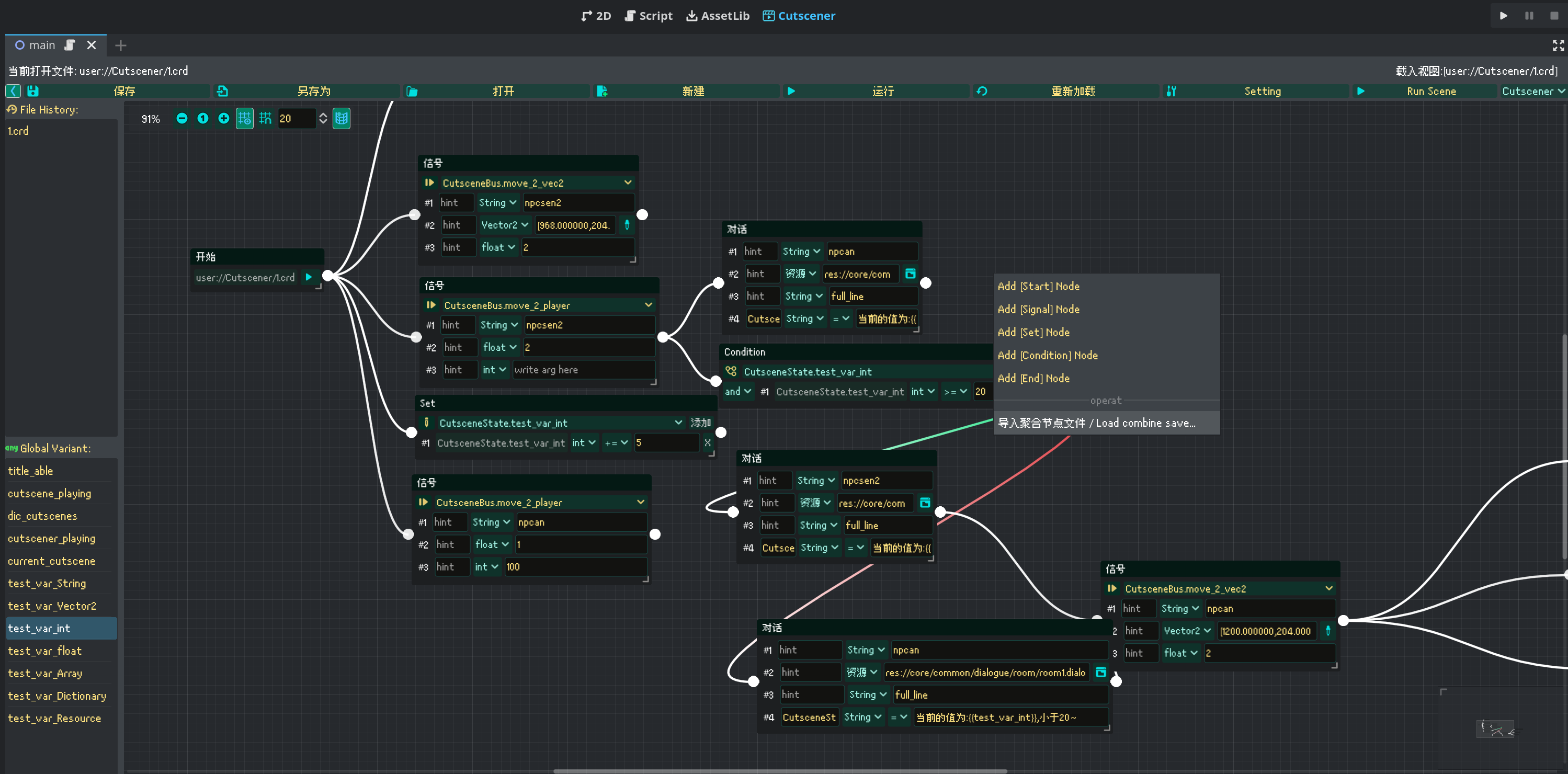The image size is (1568, 774).
Task: Open resource picker in first 对话 node
Action: [910, 274]
